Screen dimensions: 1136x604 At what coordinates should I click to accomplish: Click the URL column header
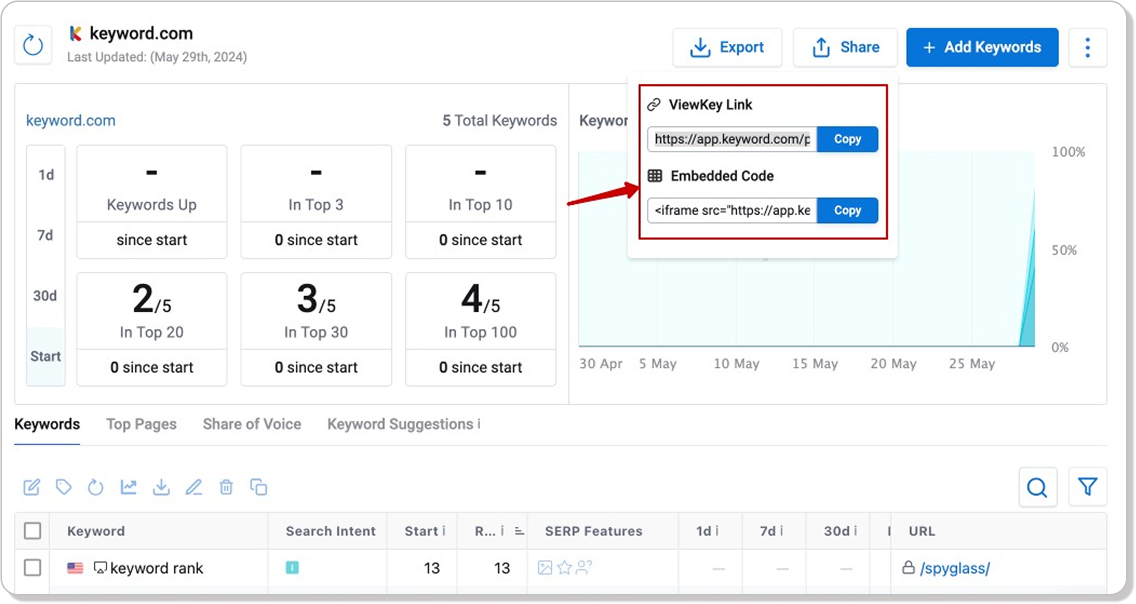click(922, 531)
